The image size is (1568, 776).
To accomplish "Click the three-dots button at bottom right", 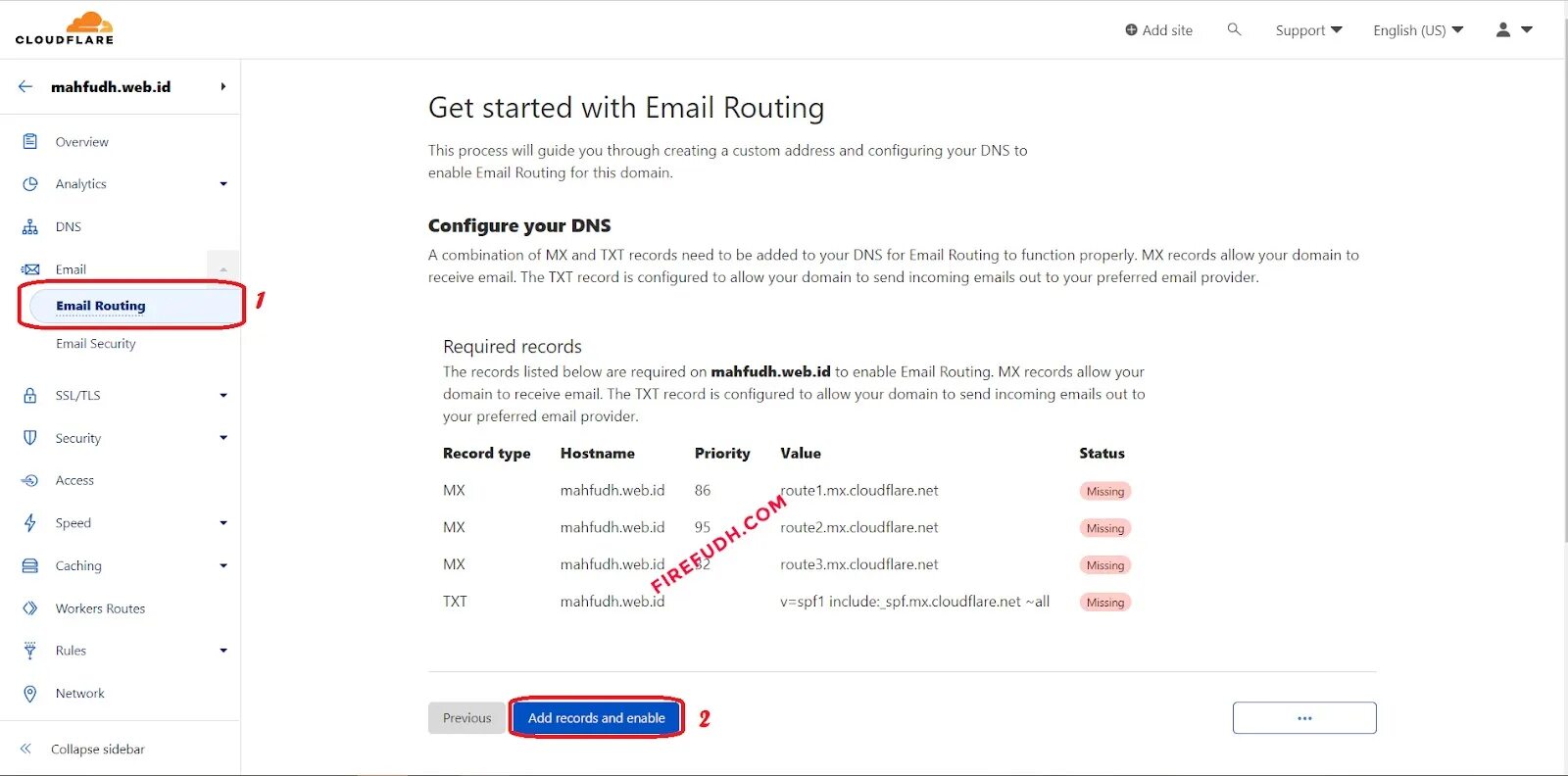I will [1304, 718].
